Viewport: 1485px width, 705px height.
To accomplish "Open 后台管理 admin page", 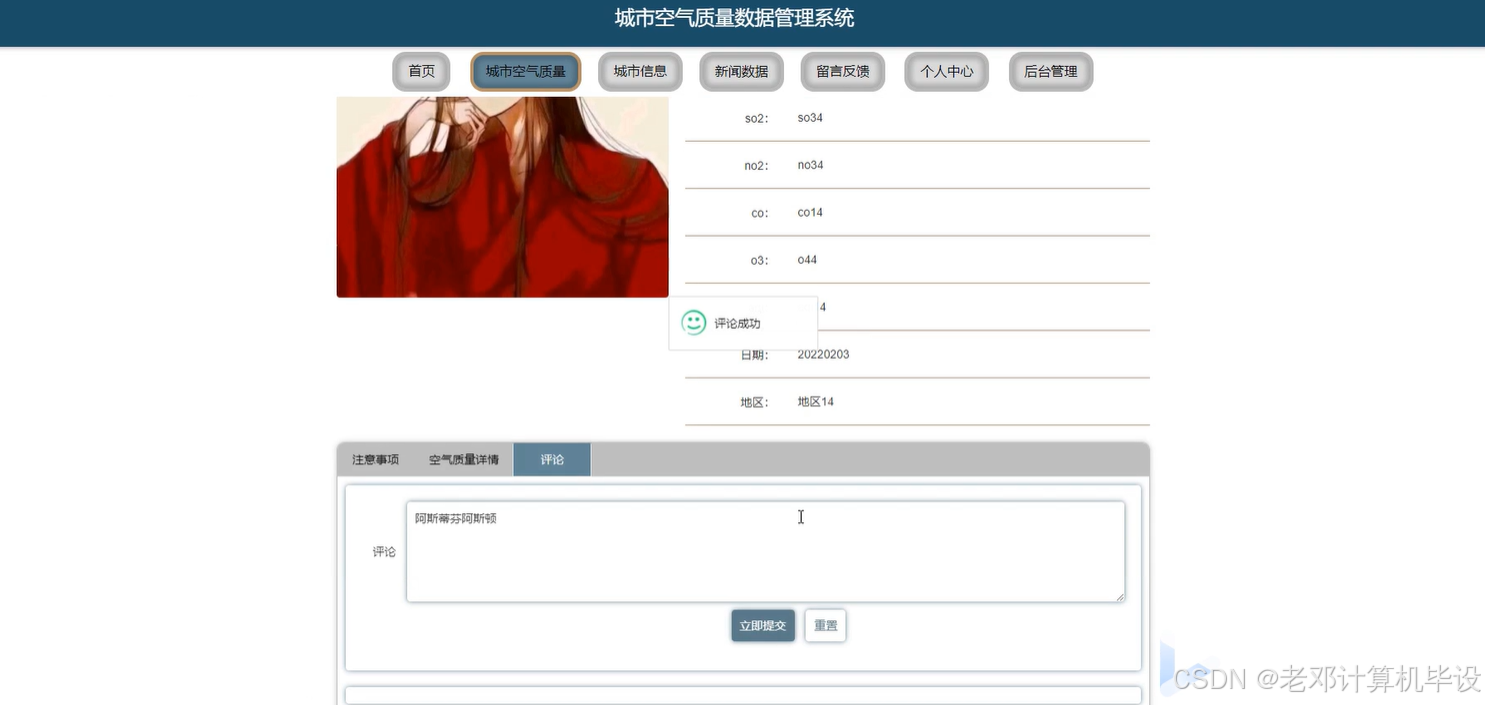I will (1051, 72).
